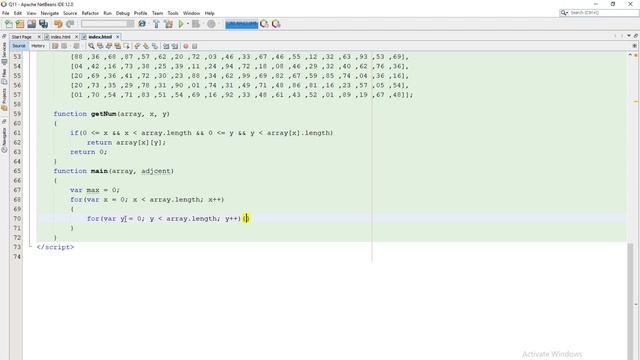Screen dimensions: 640x360
Task: Click the first circular icon after memory bar
Action: pos(264,24)
